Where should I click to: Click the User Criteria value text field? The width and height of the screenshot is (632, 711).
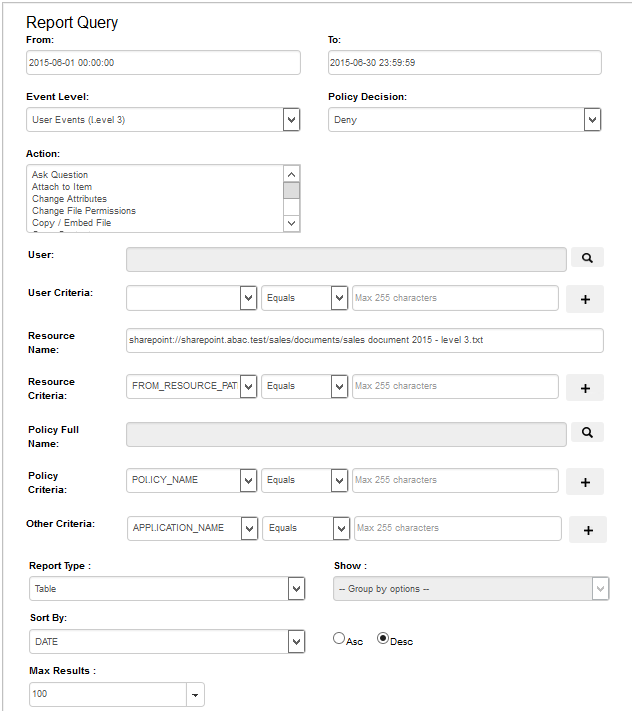[x=455, y=298]
